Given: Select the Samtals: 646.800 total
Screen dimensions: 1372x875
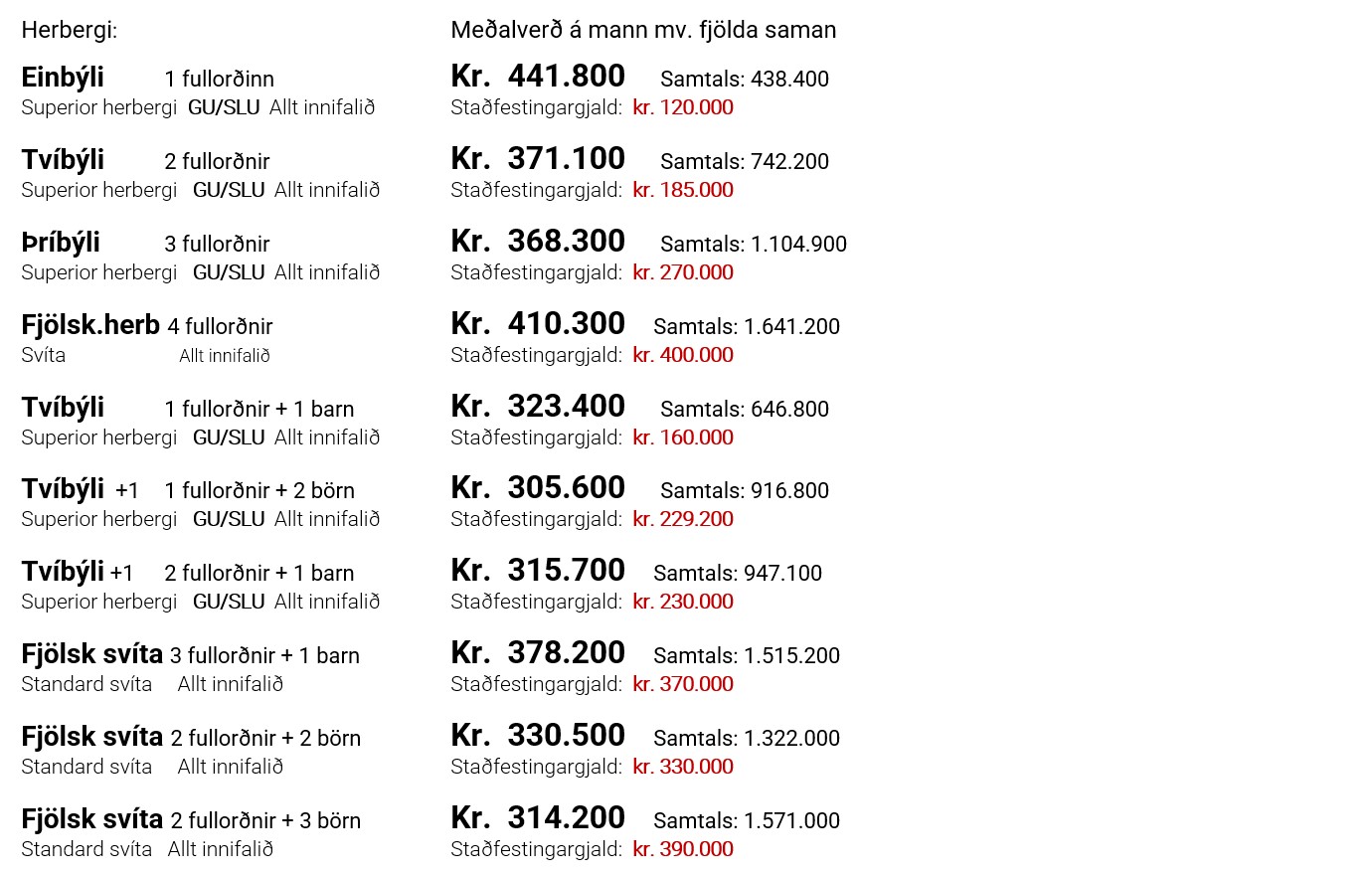Looking at the screenshot, I should click(745, 409).
